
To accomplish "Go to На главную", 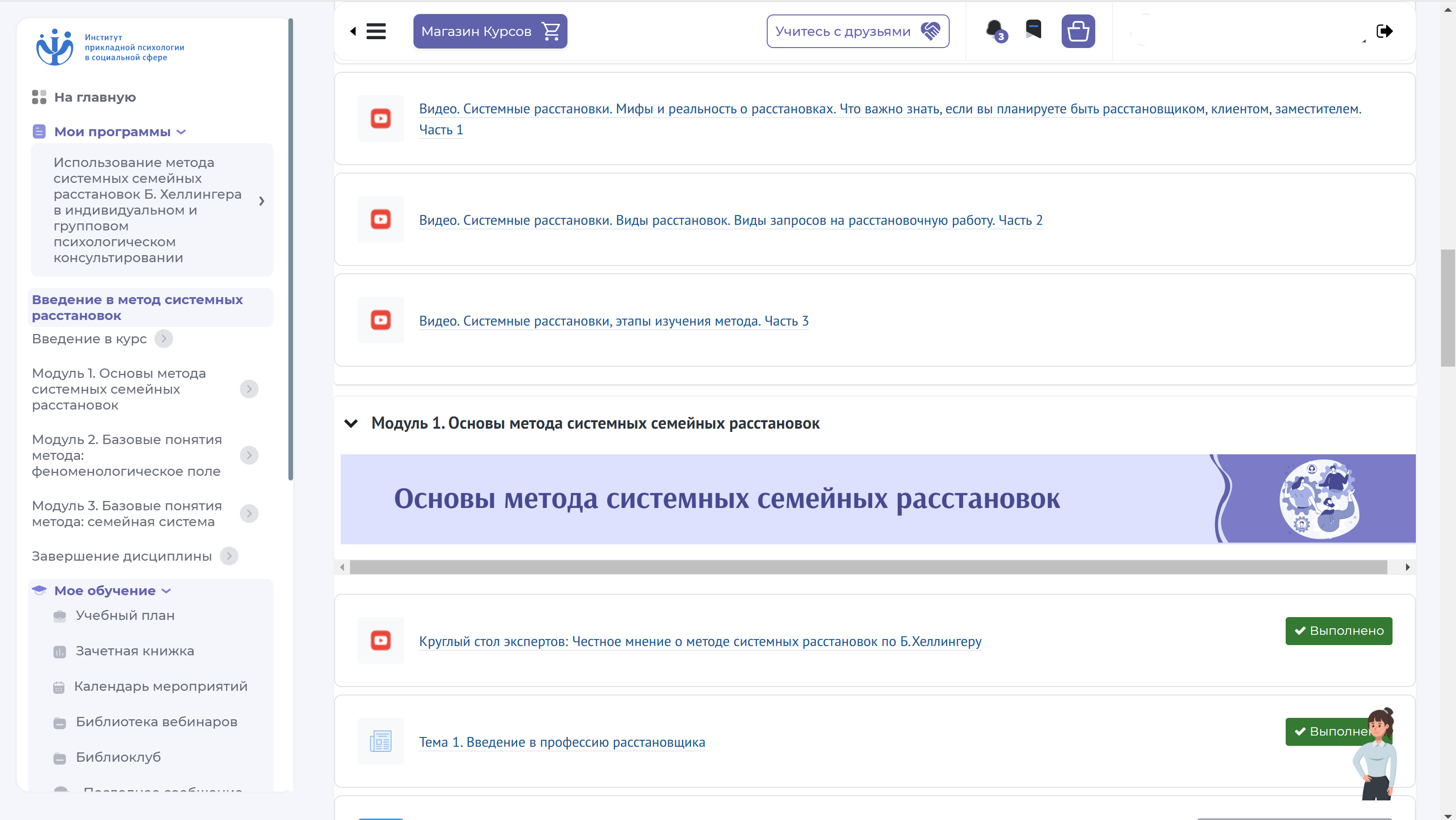I will pyautogui.click(x=95, y=97).
